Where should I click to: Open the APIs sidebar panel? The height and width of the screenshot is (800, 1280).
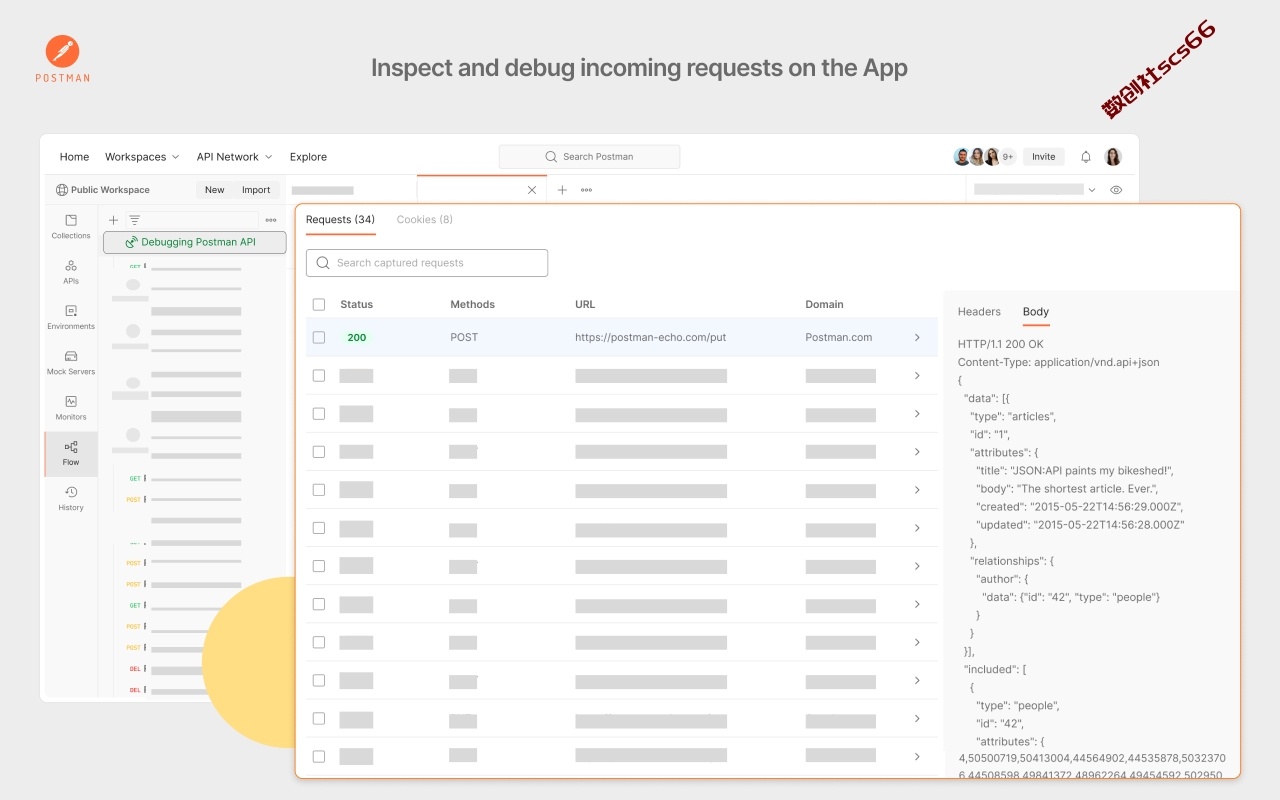click(71, 272)
